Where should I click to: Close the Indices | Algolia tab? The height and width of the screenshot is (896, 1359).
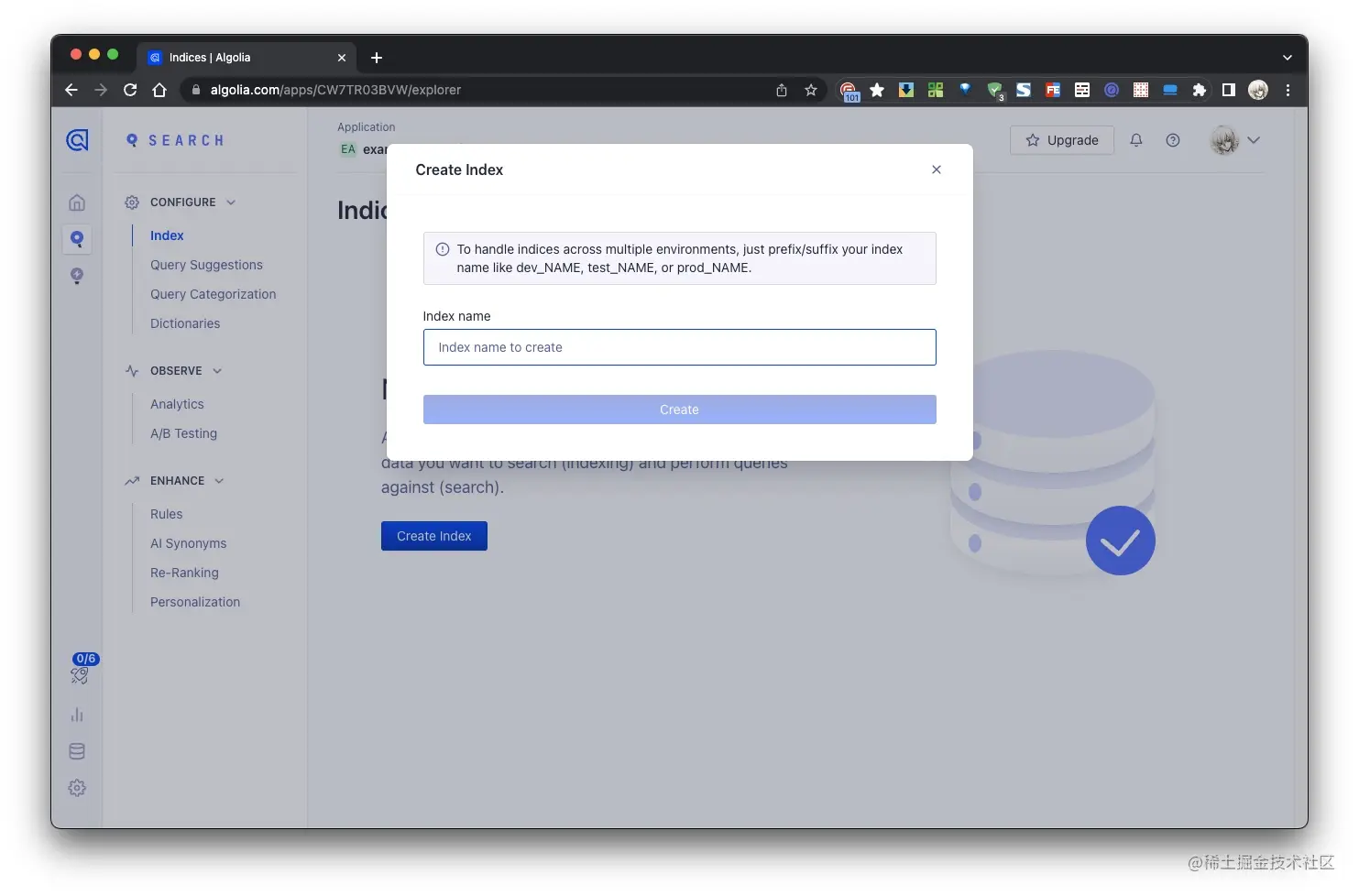[x=342, y=58]
